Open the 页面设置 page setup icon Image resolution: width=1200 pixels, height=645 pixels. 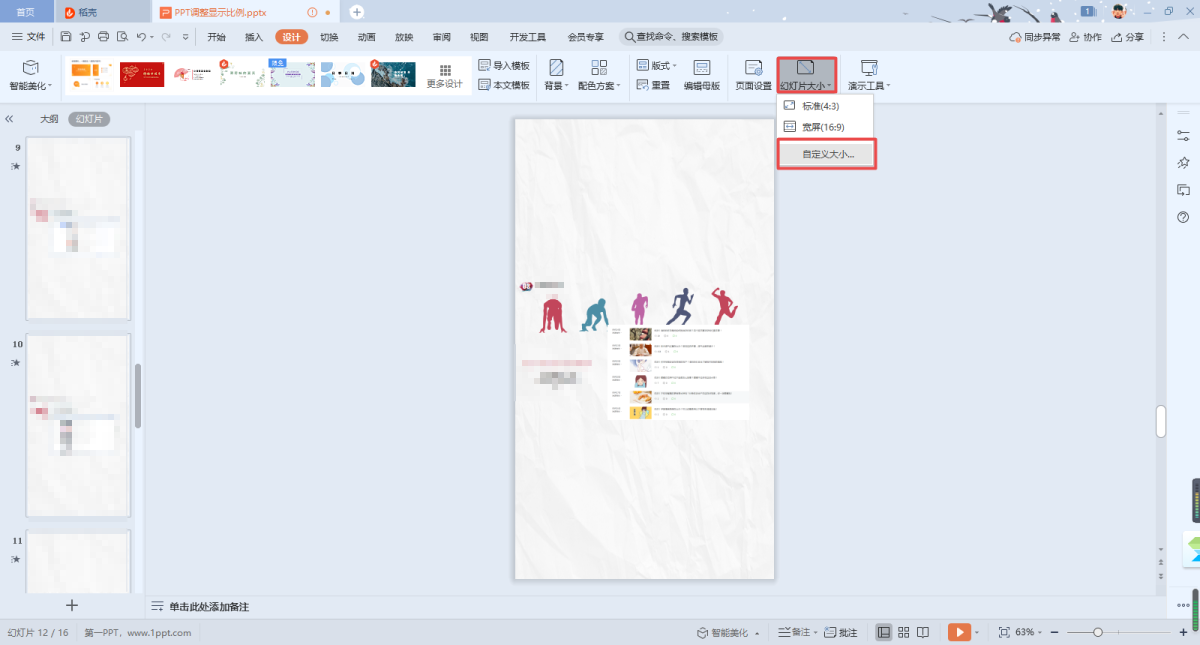[x=753, y=75]
